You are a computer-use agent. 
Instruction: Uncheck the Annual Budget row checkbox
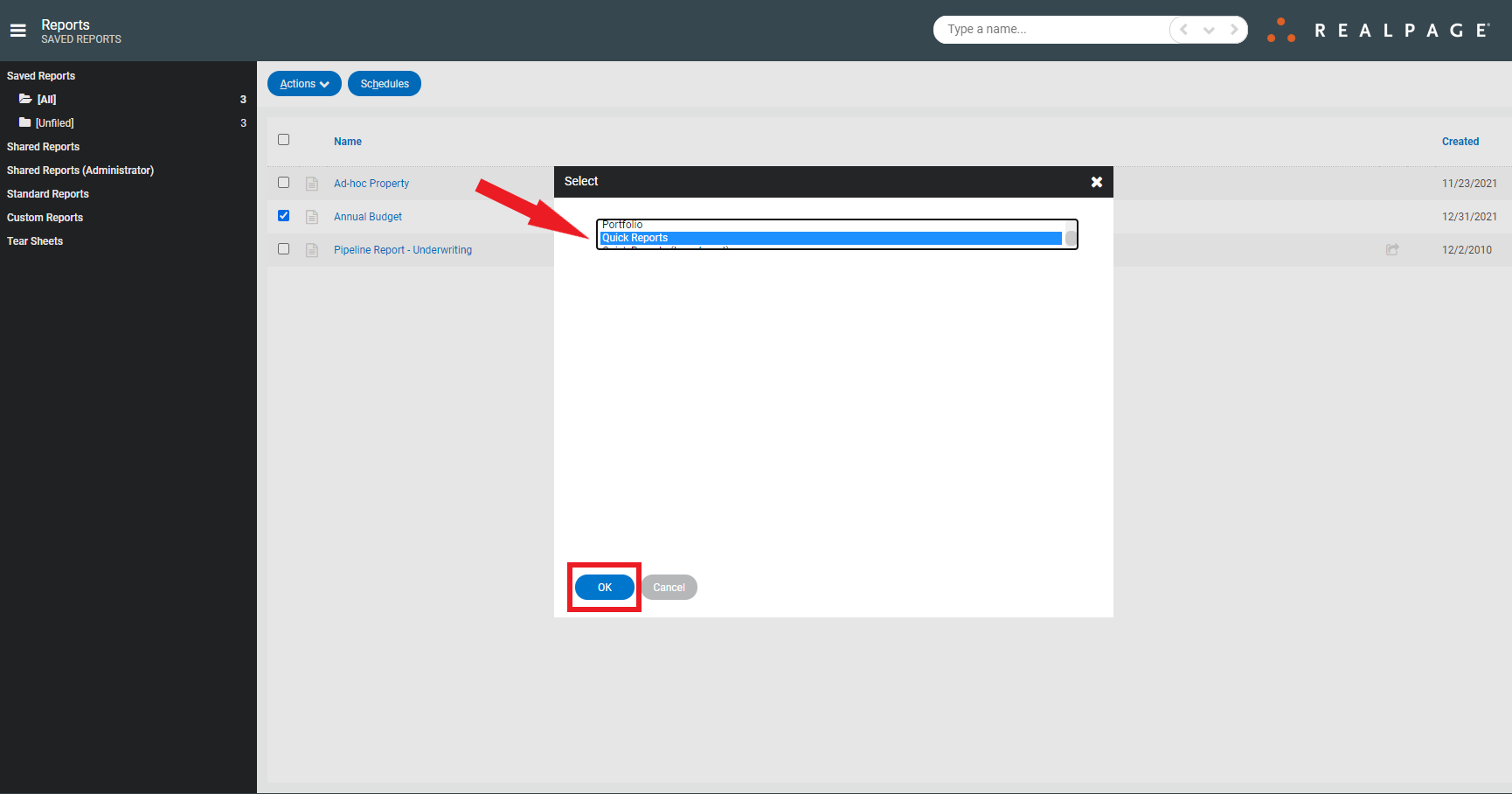coord(283,216)
